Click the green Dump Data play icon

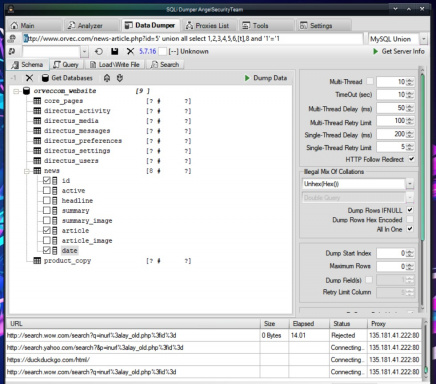247,78
